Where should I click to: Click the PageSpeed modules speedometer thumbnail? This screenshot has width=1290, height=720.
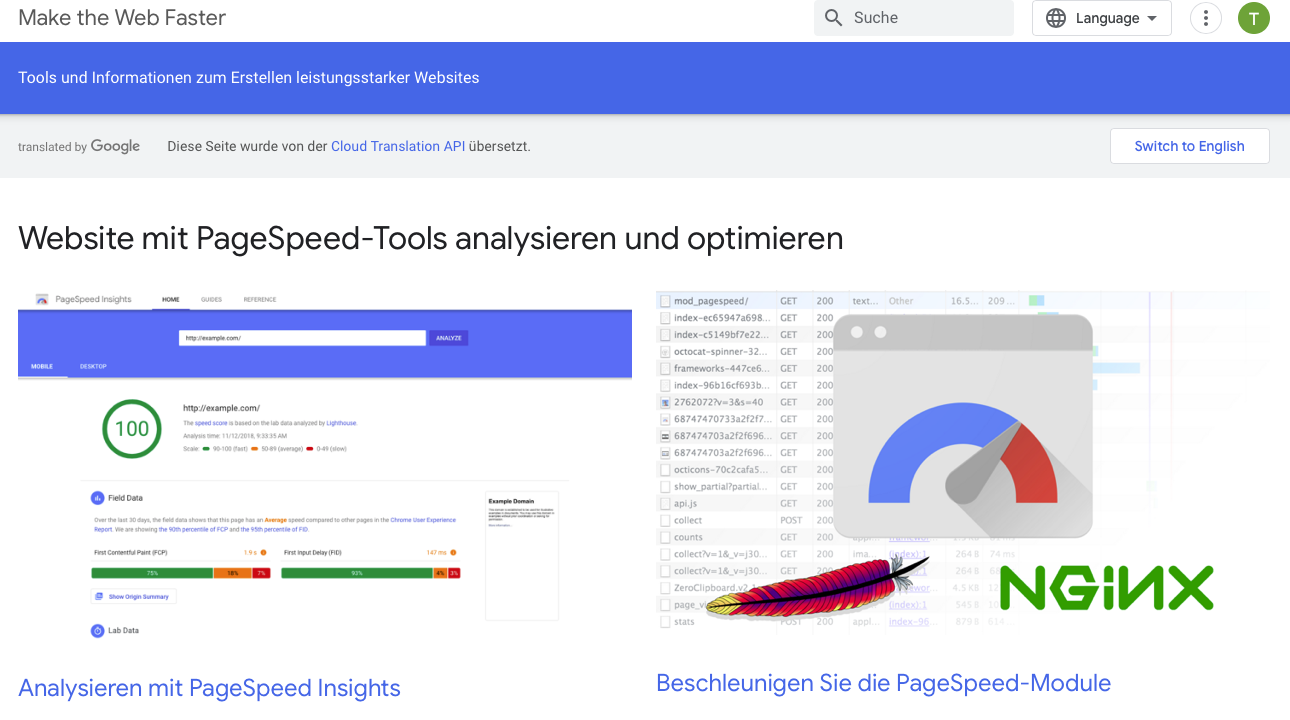(963, 464)
